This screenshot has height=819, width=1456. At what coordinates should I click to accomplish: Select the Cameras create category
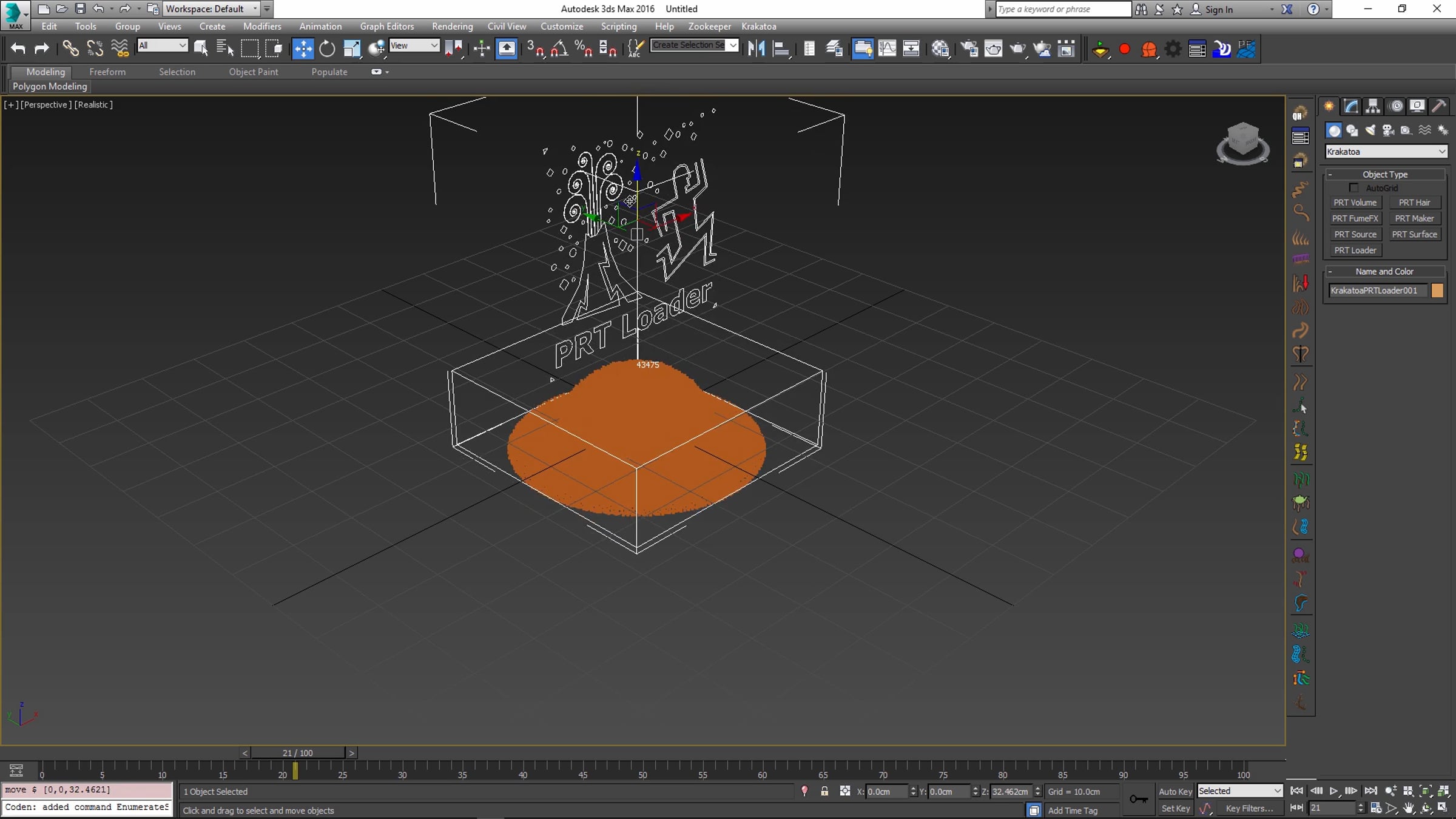pyautogui.click(x=1388, y=130)
